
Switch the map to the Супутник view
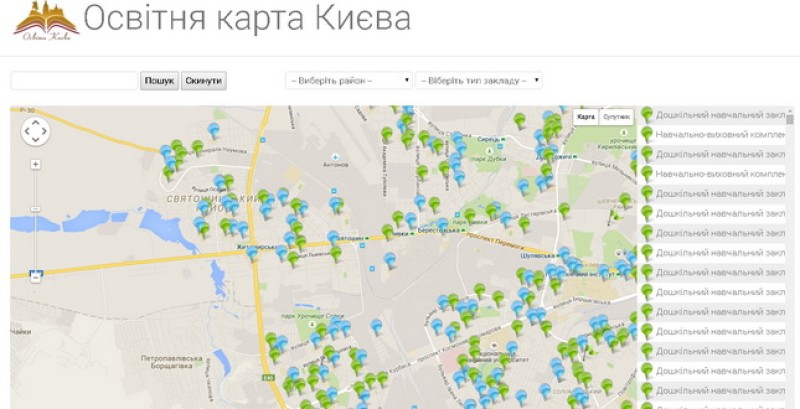[616, 117]
